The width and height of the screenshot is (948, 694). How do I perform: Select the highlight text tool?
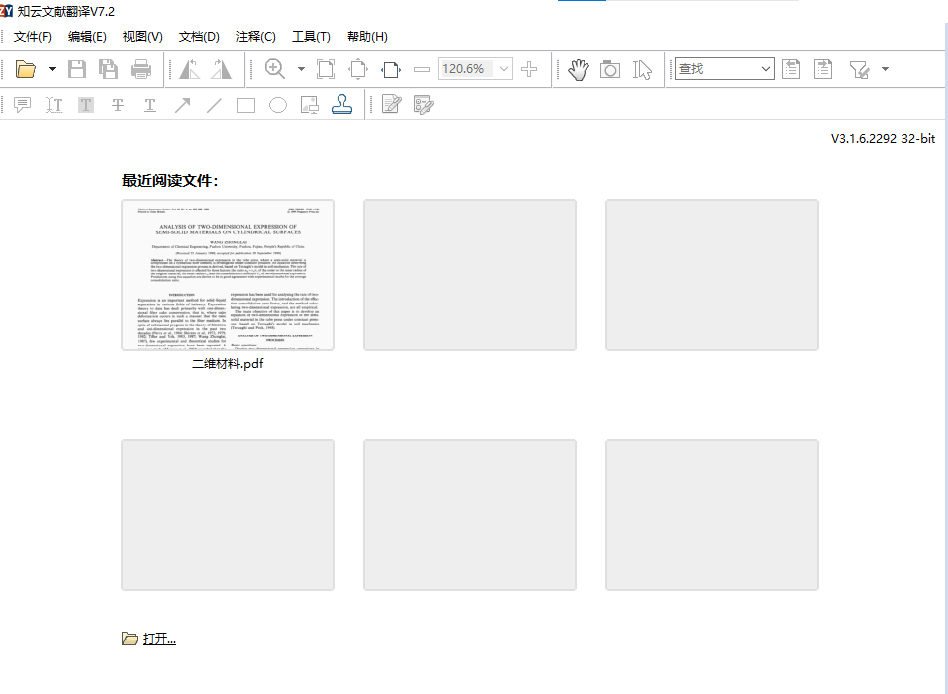86,105
